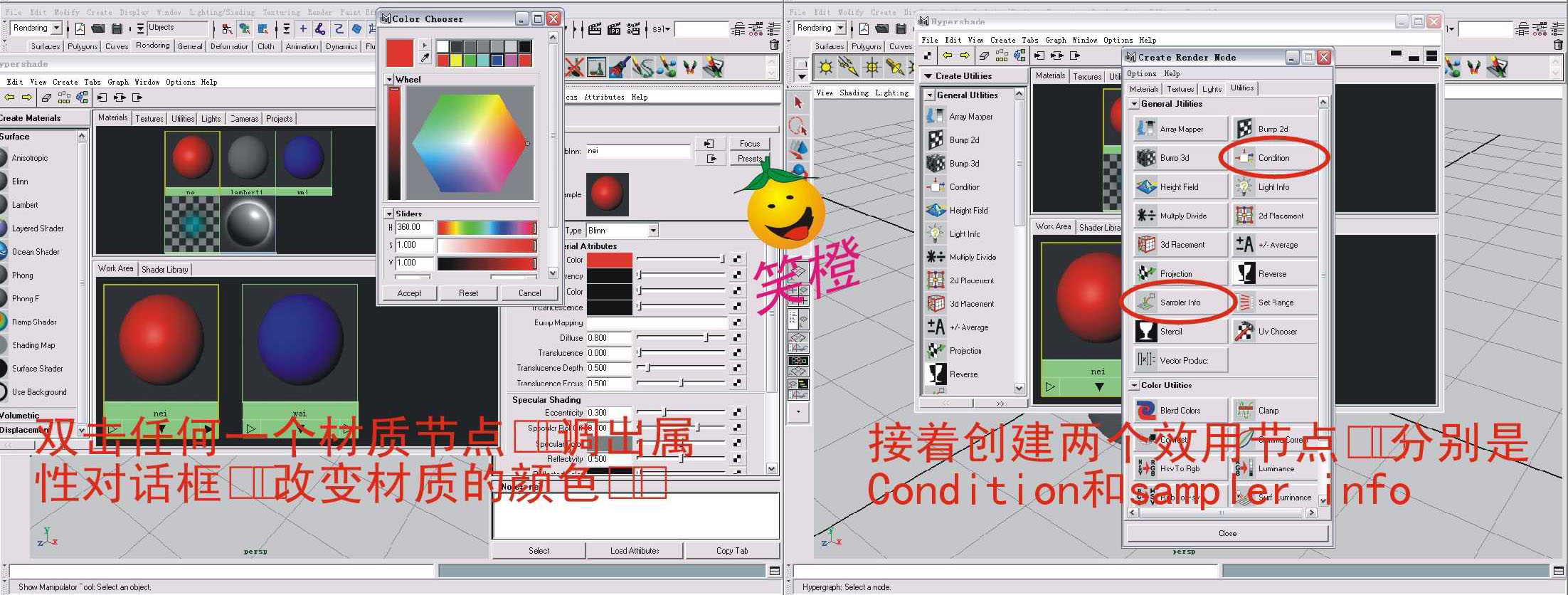Open the right Rendering menu set dropdown

coord(841,28)
